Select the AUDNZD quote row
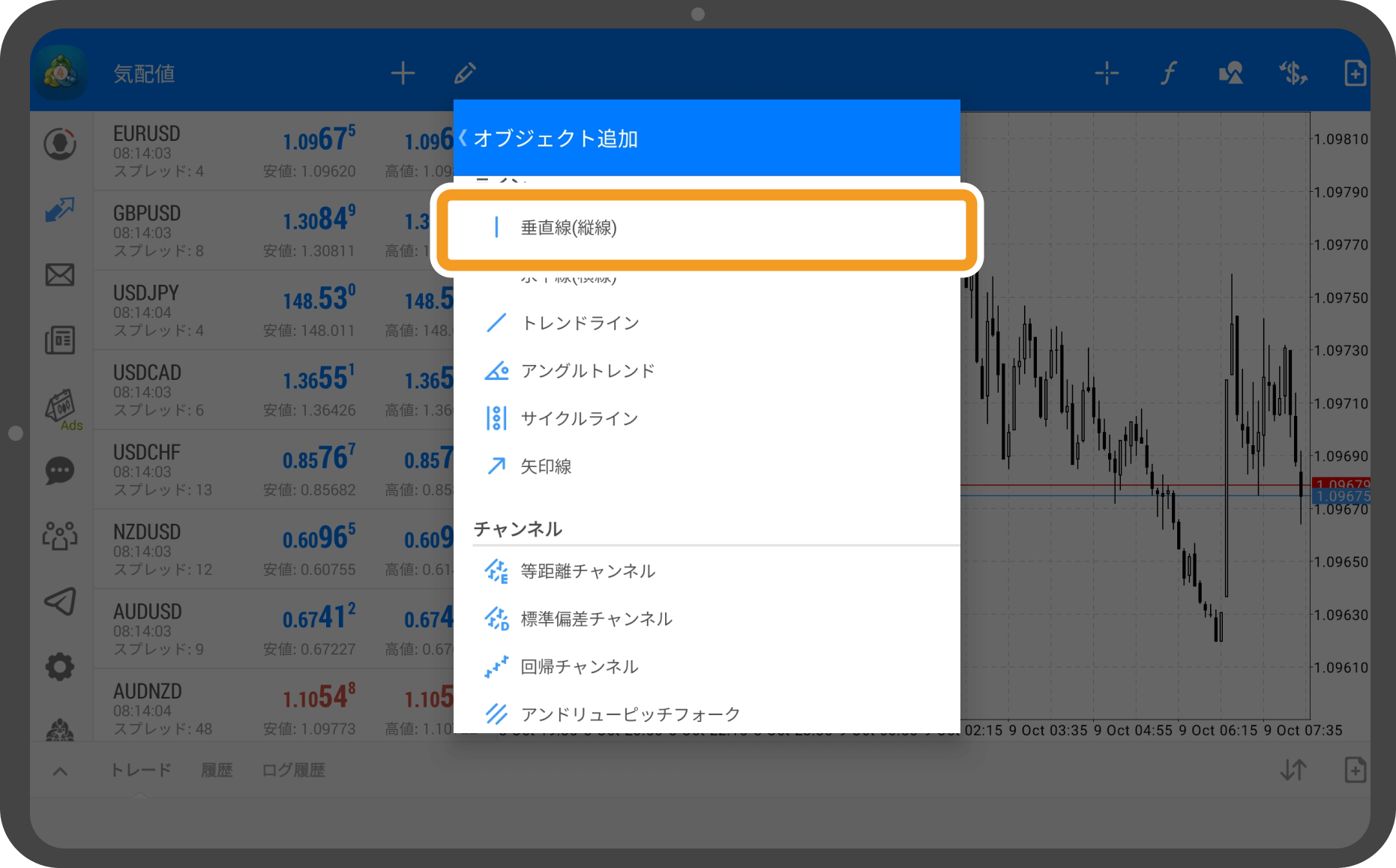This screenshot has height=868, width=1396. tap(274, 706)
